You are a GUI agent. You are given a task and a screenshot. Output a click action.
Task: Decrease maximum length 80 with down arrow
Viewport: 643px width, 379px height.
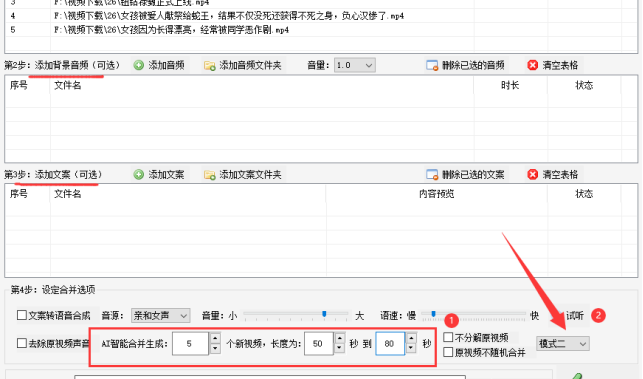pos(411,349)
